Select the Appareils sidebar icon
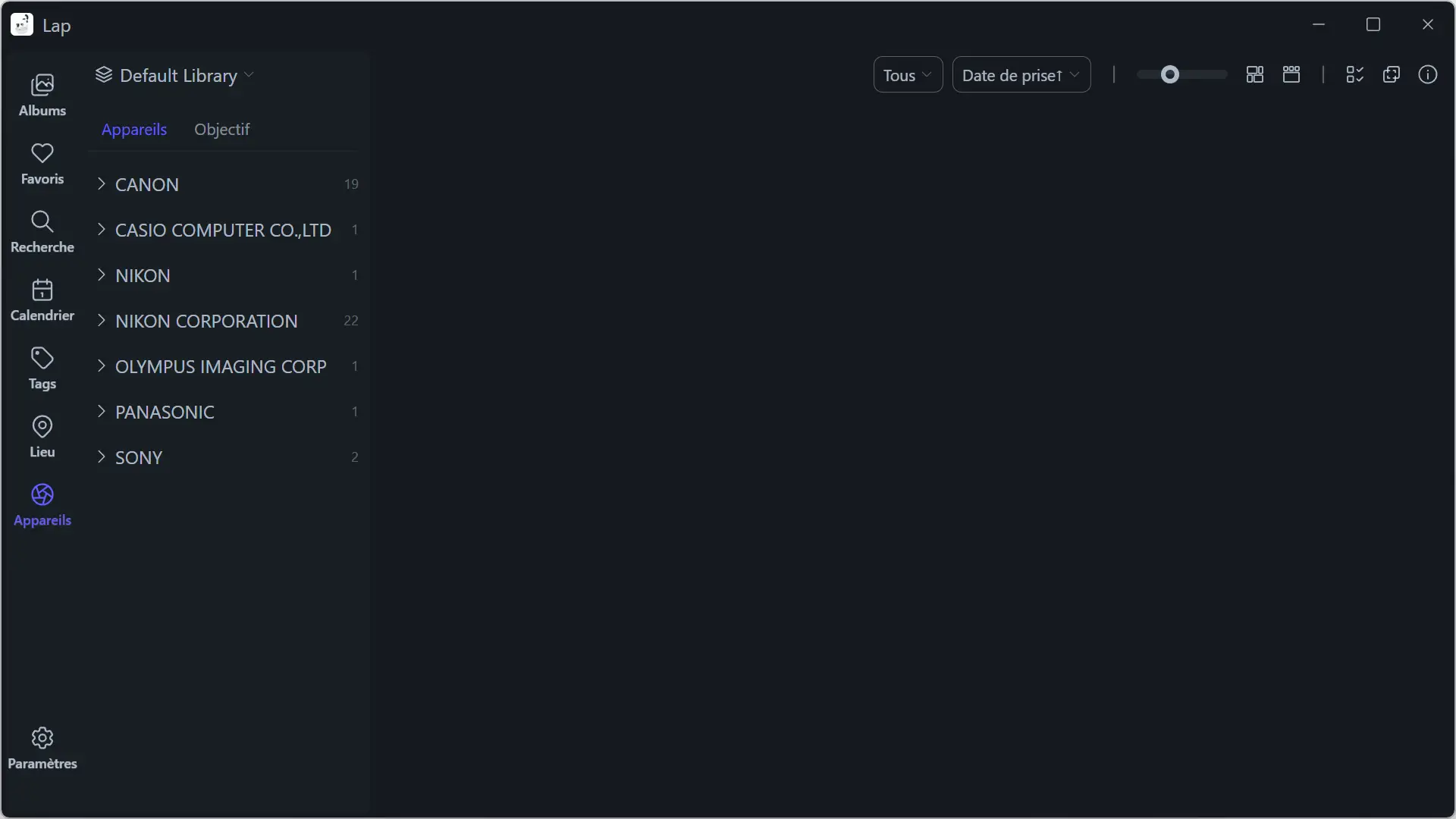This screenshot has width=1456, height=819. (42, 504)
